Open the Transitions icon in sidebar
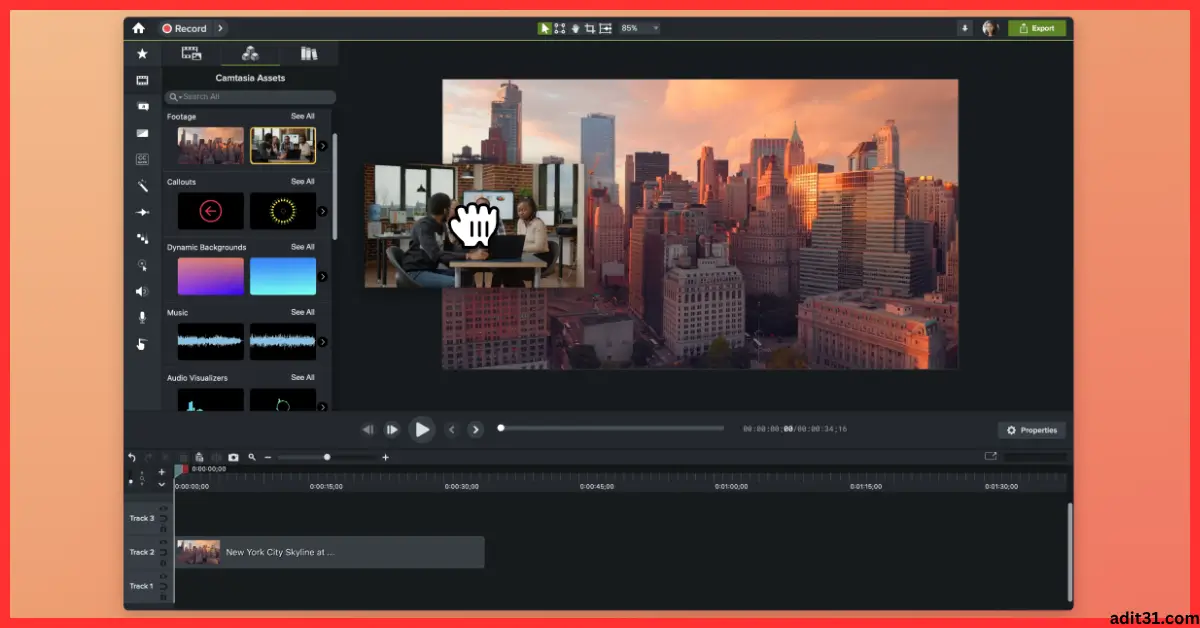 (x=142, y=133)
